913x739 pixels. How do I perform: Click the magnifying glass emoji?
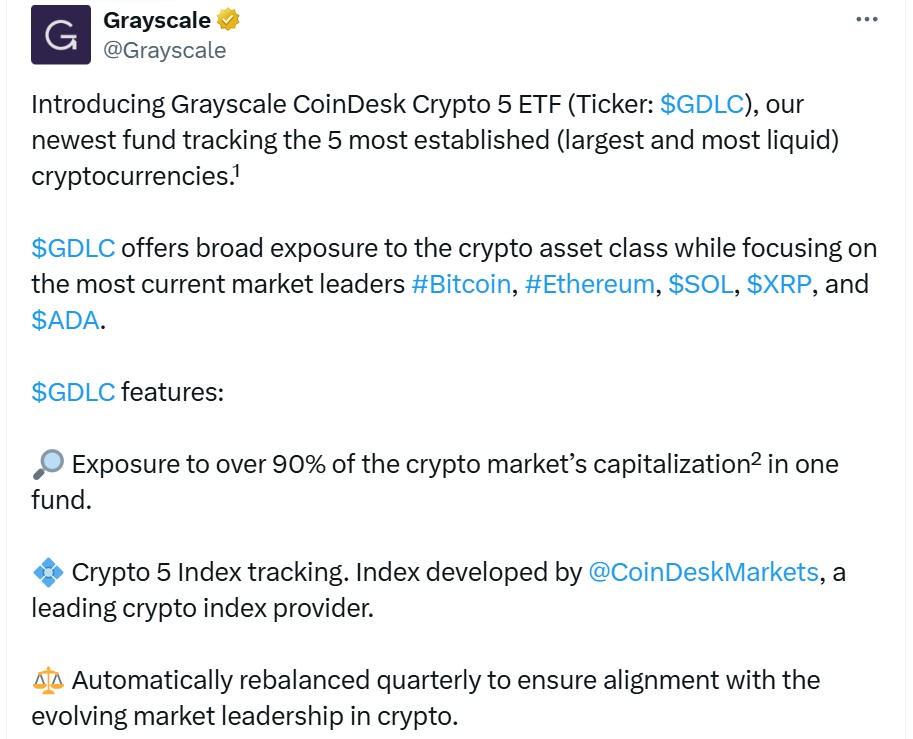[x=48, y=464]
